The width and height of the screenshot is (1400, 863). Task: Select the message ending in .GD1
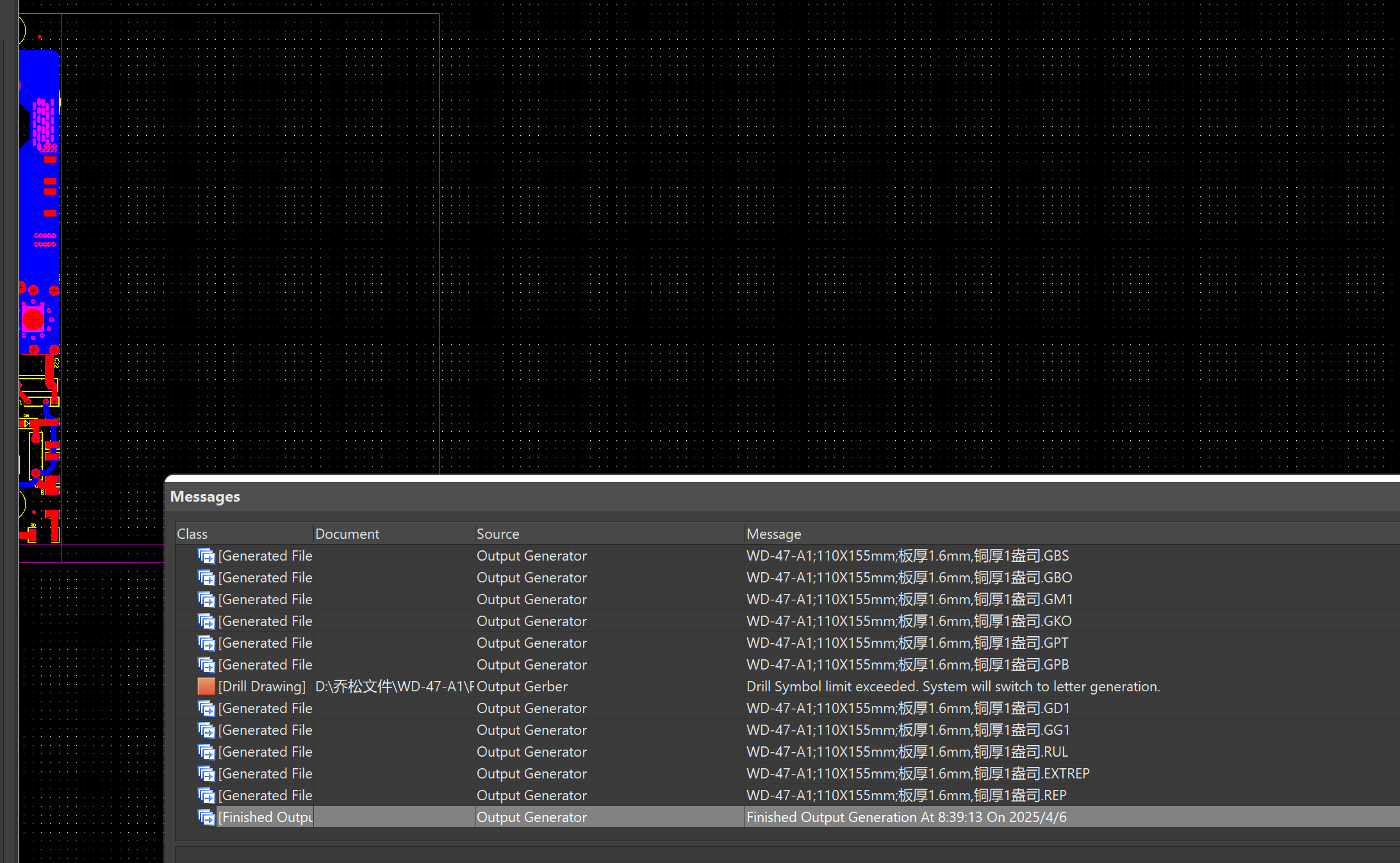click(909, 709)
